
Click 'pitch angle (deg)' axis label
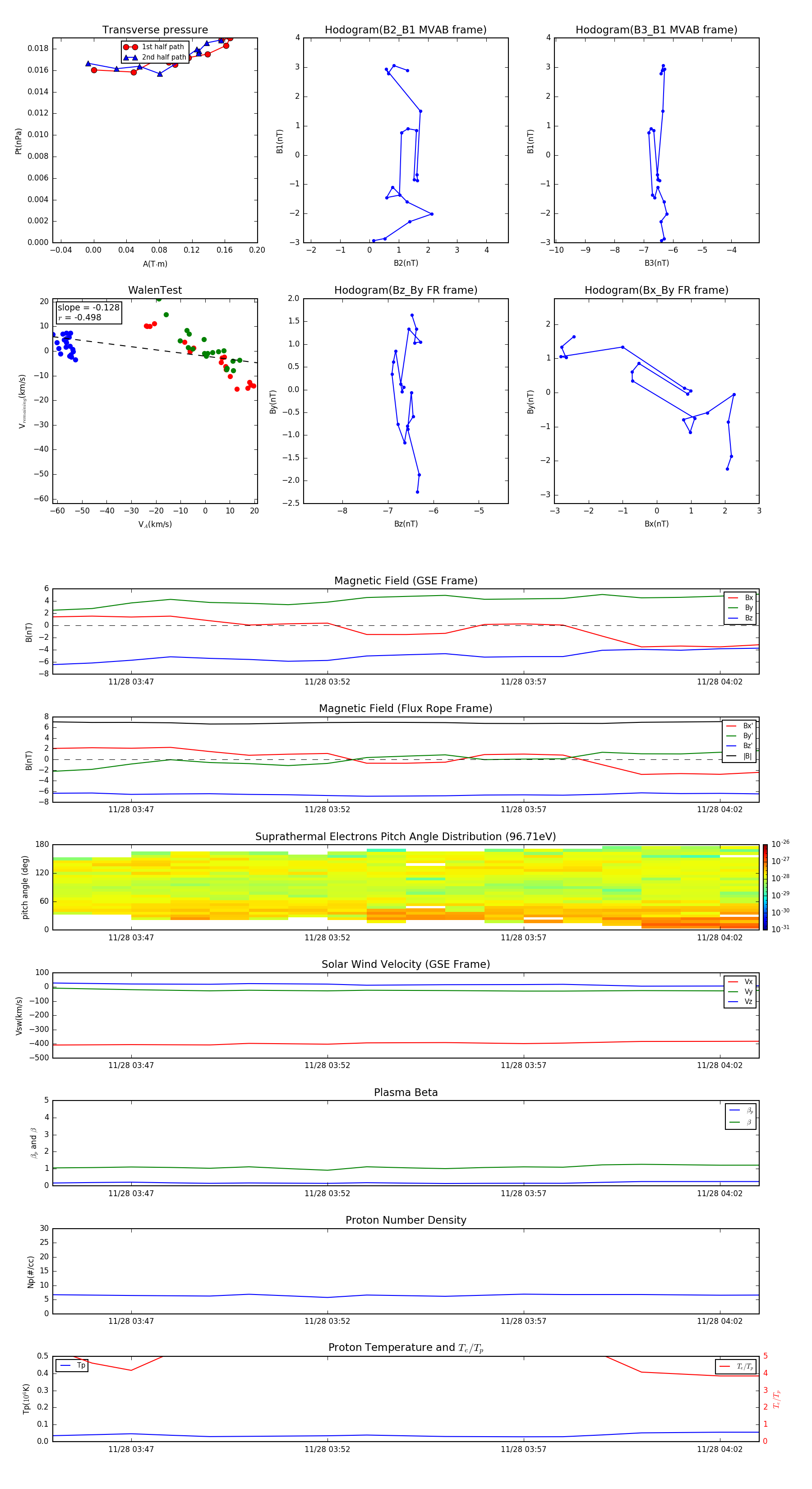pos(25,887)
